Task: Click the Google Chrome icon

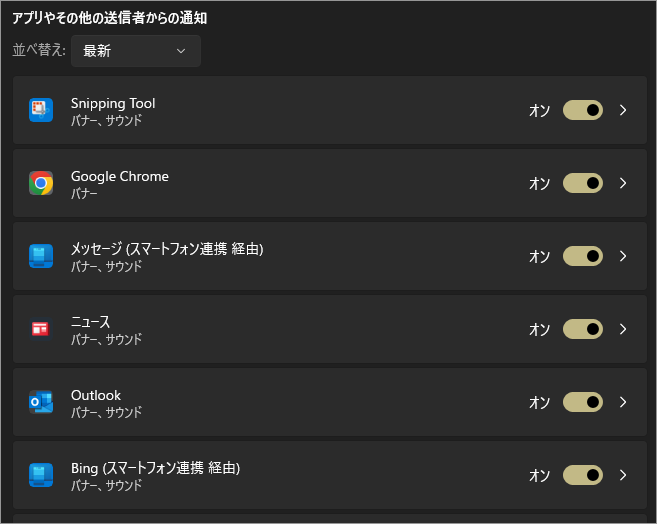Action: pos(40,183)
